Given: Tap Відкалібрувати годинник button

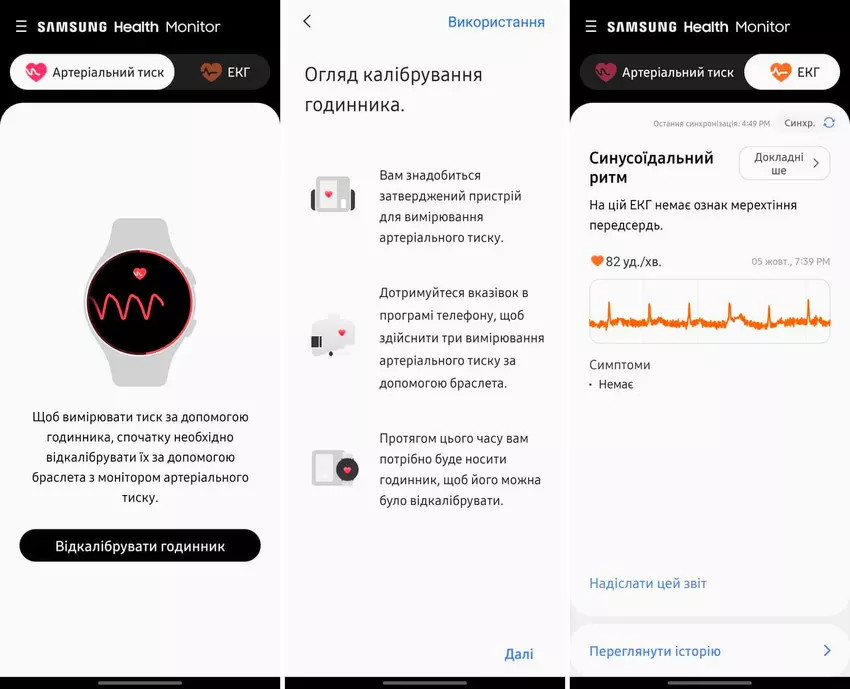Looking at the screenshot, I should coord(140,545).
